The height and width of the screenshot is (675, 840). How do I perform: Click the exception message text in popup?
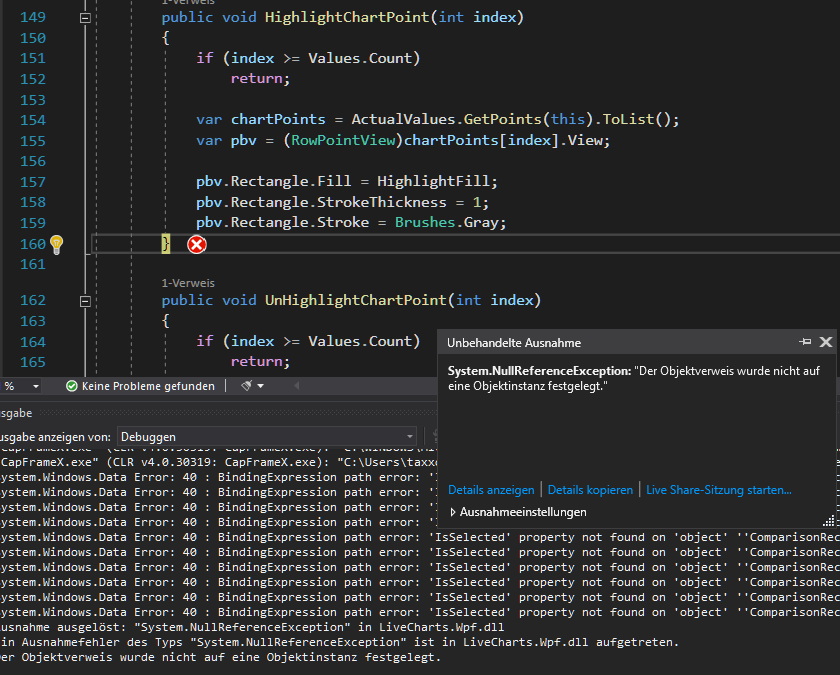[634, 378]
